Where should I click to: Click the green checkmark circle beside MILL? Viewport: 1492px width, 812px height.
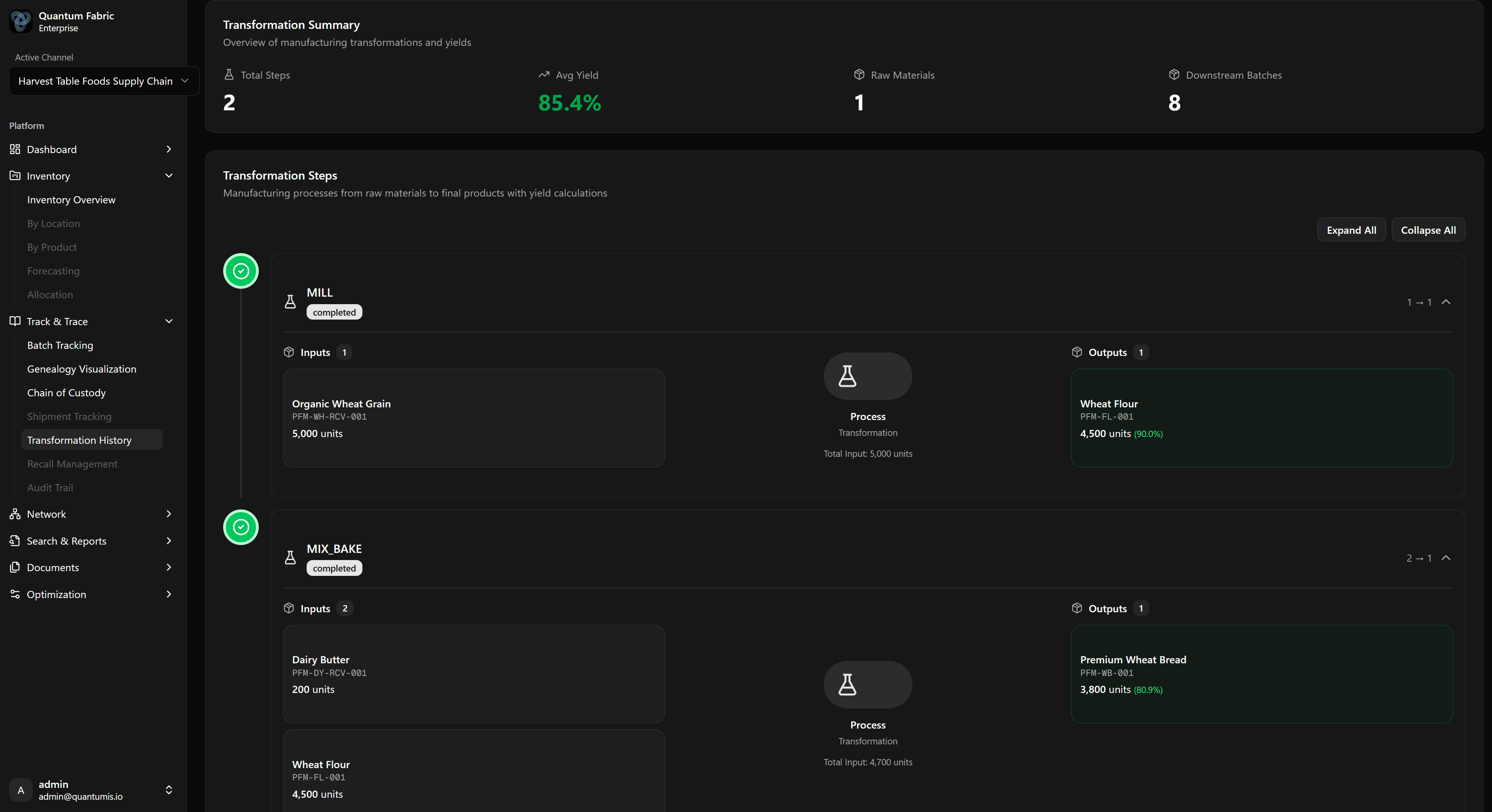(x=241, y=271)
